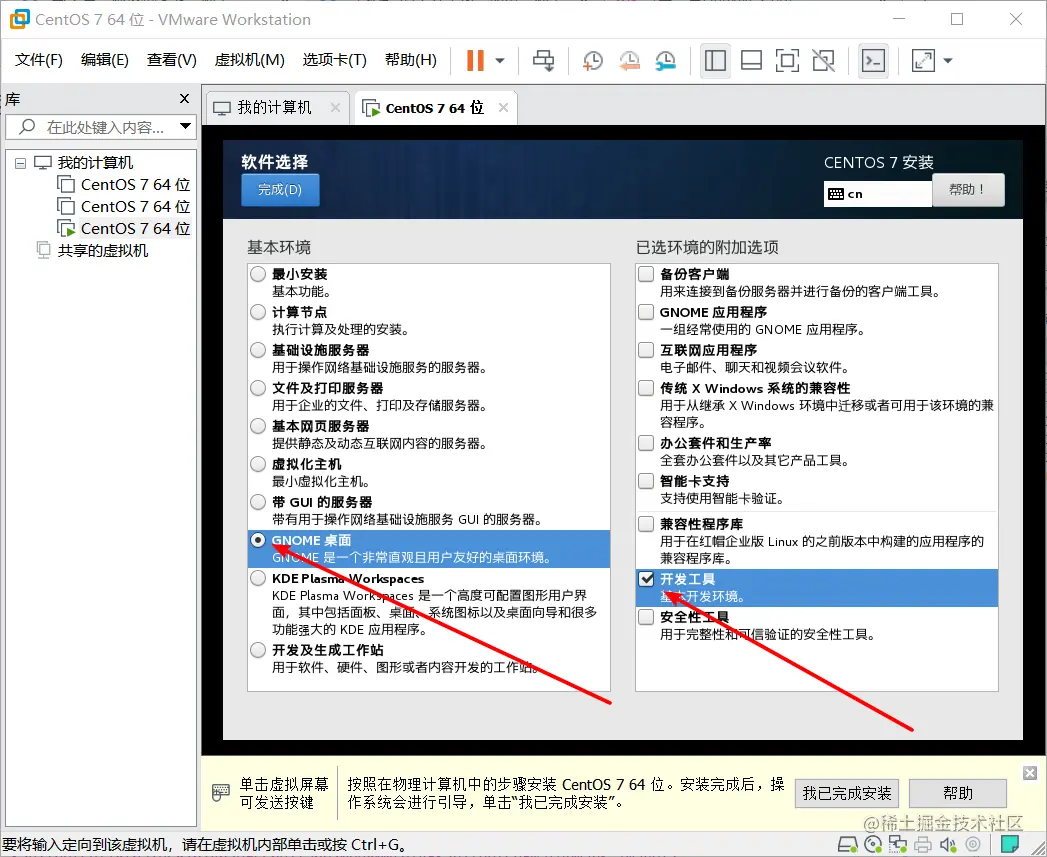Image resolution: width=1047 pixels, height=857 pixels.
Task: Click the keyboard layout icon beside cn
Action: [836, 194]
